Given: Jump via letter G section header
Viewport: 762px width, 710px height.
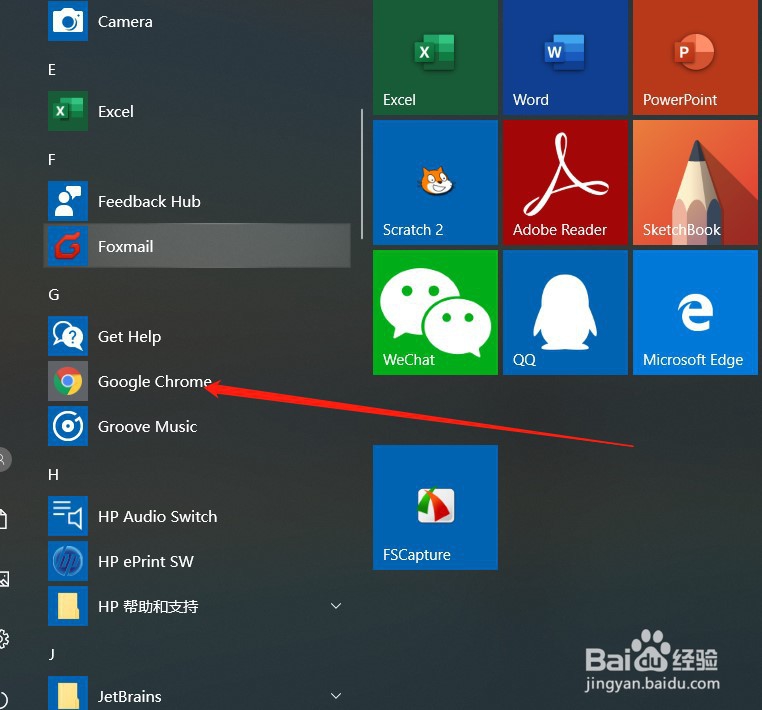Looking at the screenshot, I should coord(53,294).
